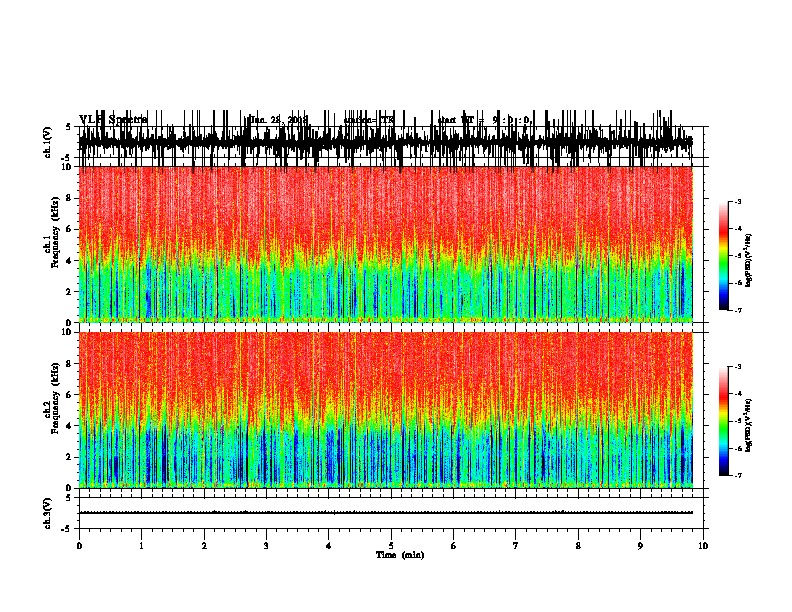Click the ch.1 voltage waveform panel

click(x=391, y=142)
